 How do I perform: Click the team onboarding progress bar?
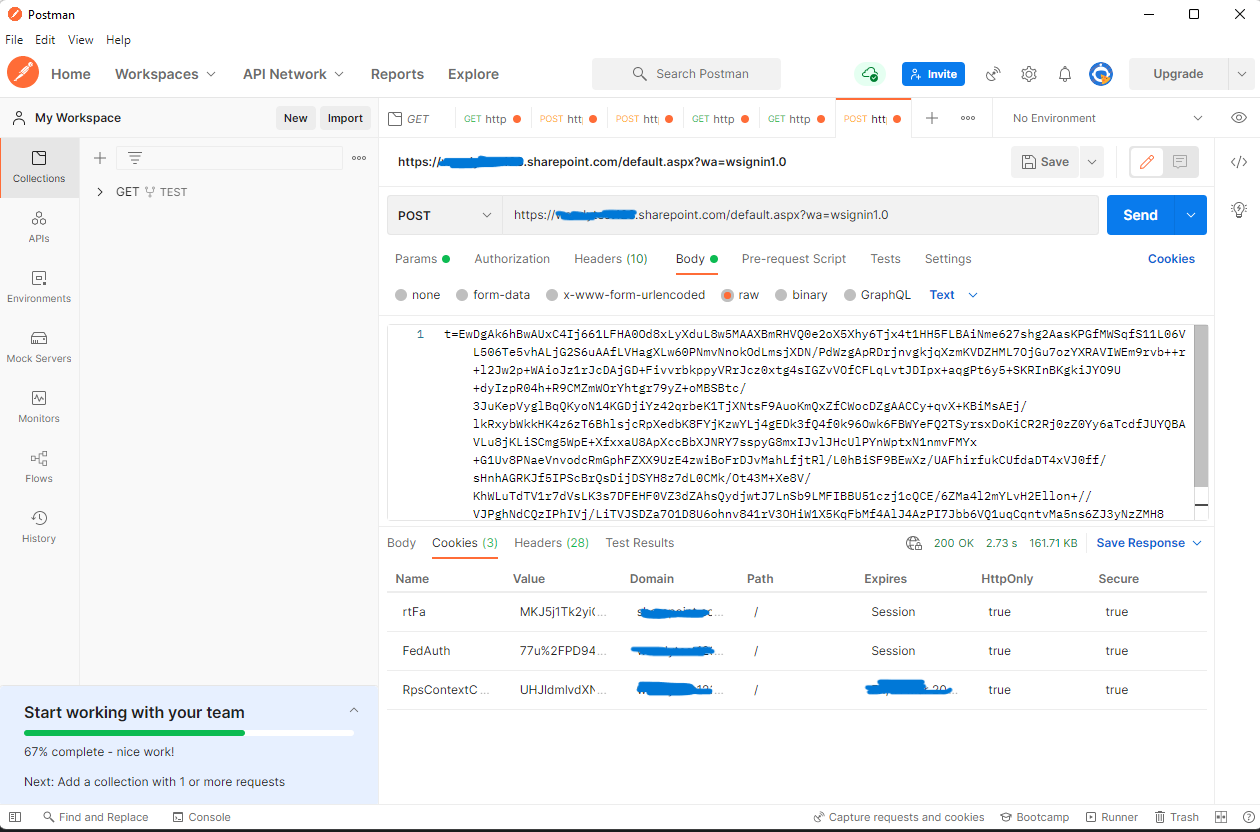[189, 733]
